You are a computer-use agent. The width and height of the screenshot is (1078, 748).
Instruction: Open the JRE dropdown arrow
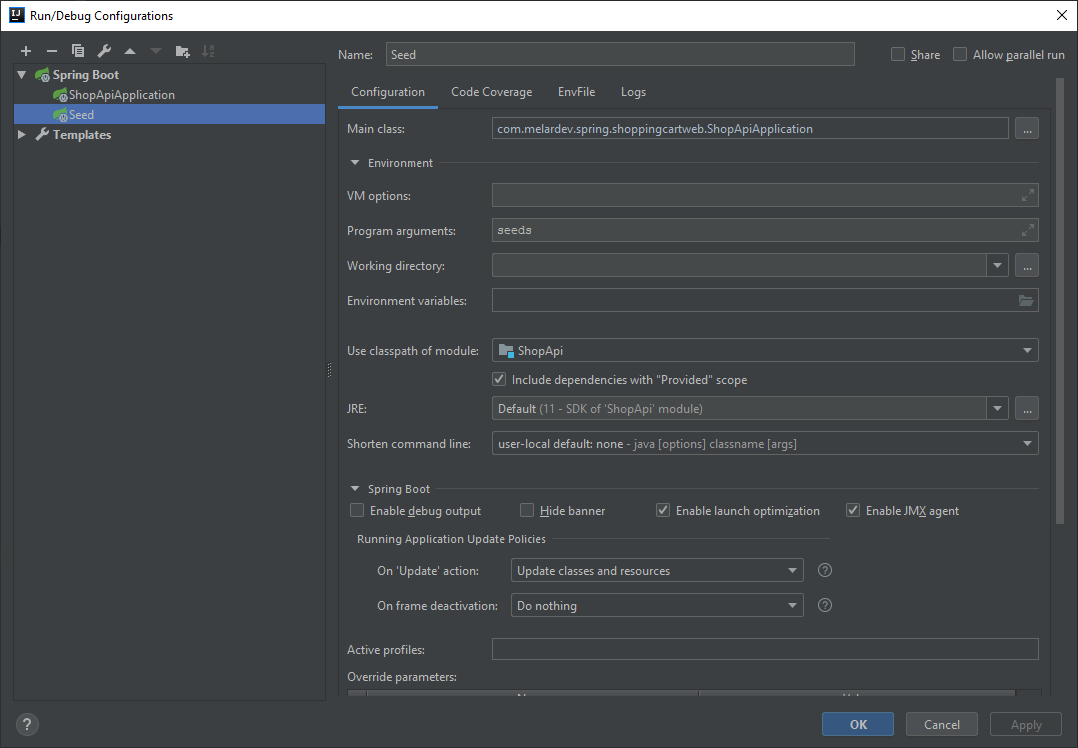coord(998,408)
